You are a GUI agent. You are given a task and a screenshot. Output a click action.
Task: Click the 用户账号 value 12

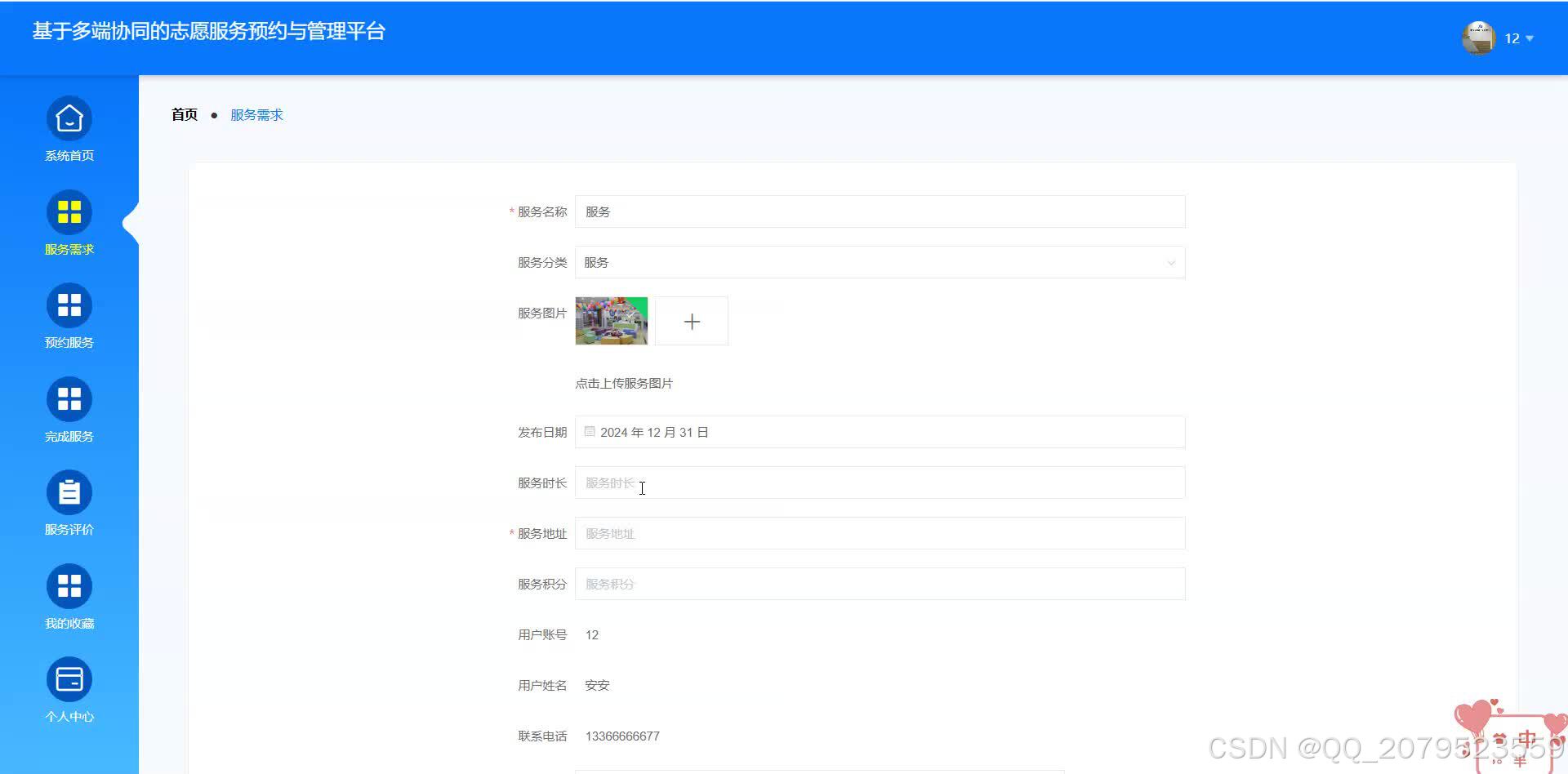point(592,634)
